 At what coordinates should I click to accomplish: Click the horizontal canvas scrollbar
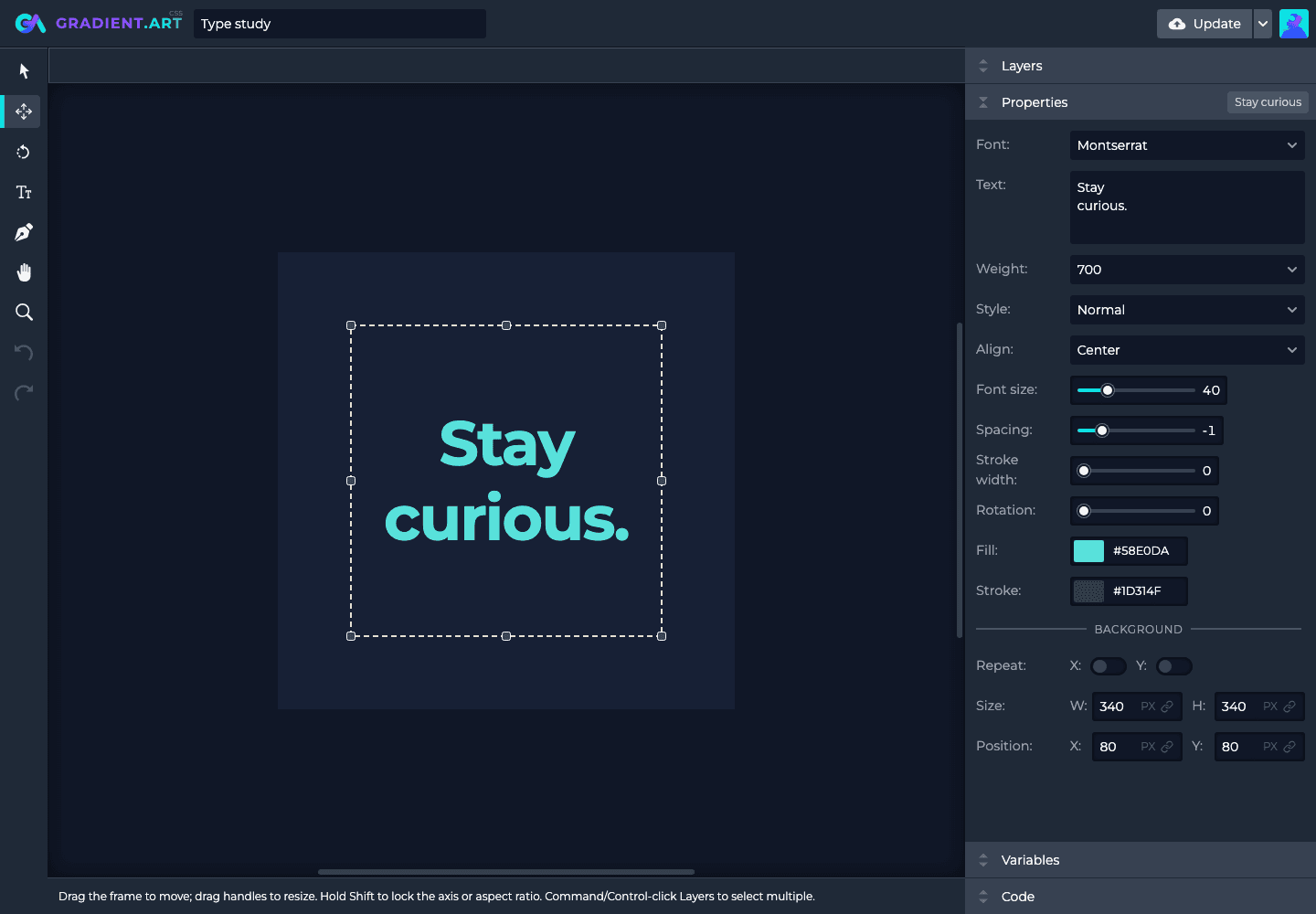coord(506,872)
